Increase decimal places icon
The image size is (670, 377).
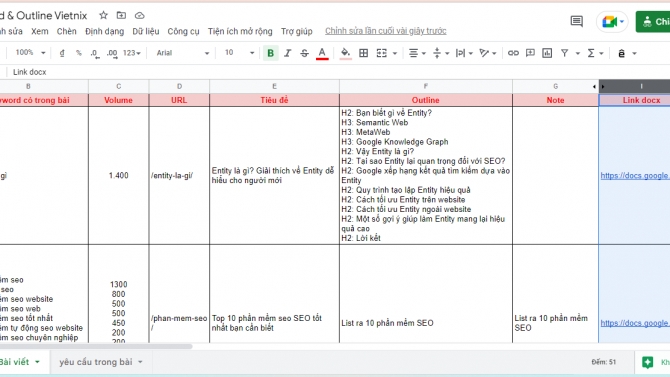[x=112, y=53]
